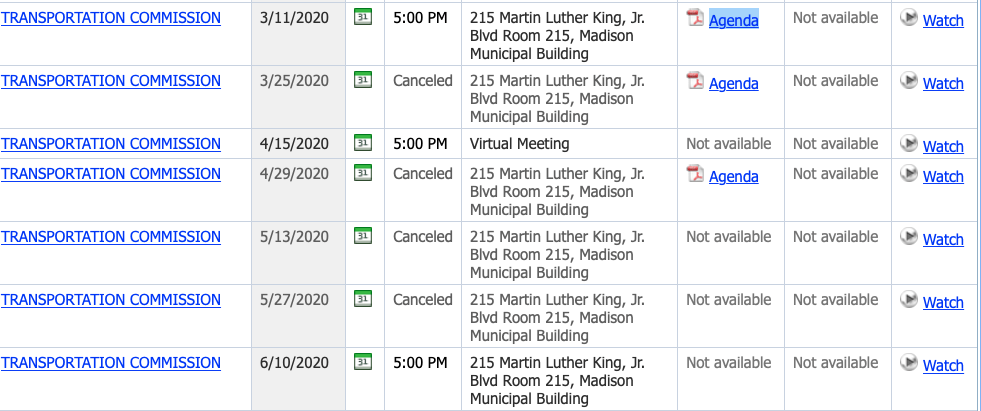Watch the 6/10/2020 meeting video
981x411 pixels.
click(943, 365)
